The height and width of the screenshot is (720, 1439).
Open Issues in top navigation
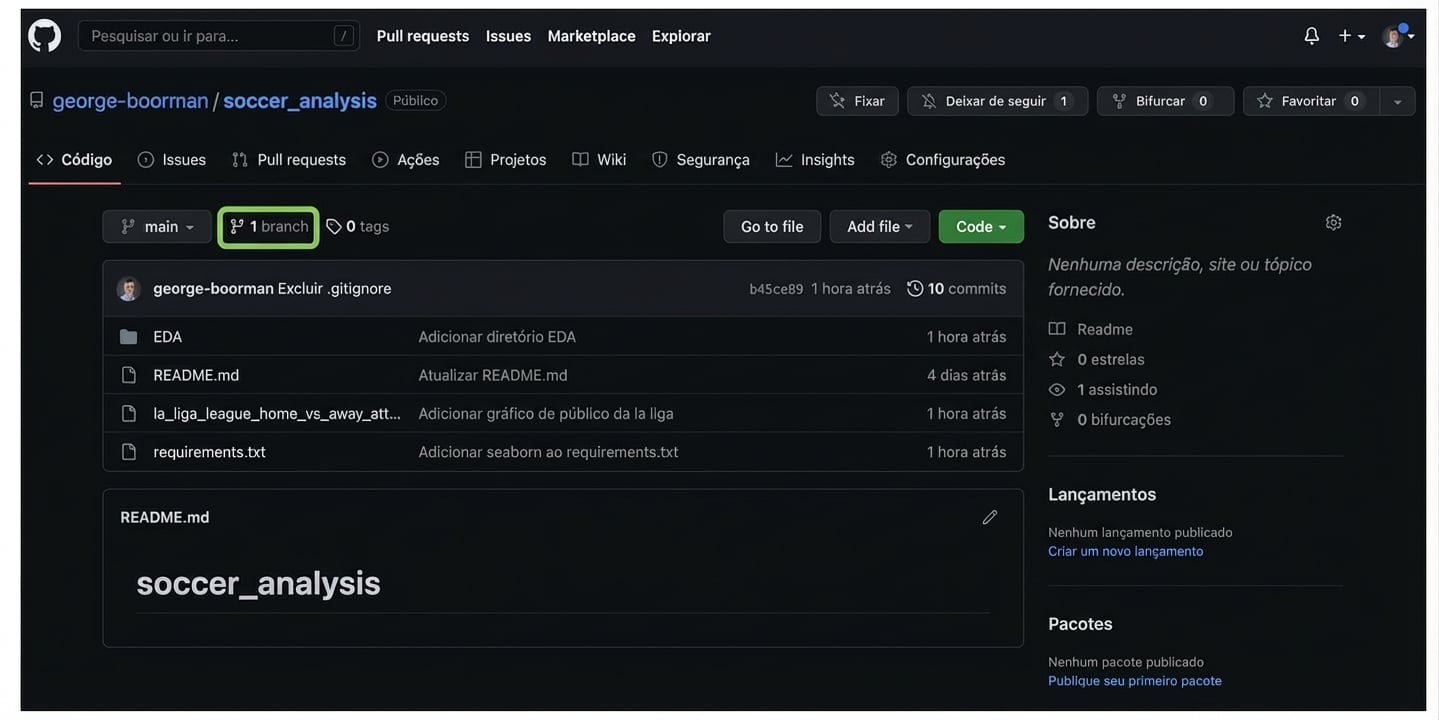click(x=508, y=36)
